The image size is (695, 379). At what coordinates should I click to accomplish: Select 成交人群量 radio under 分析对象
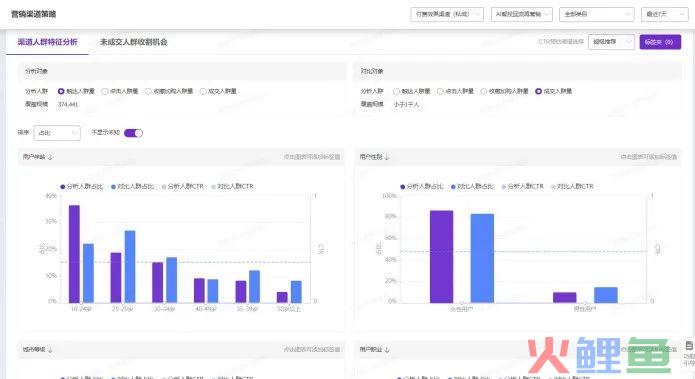coord(203,91)
